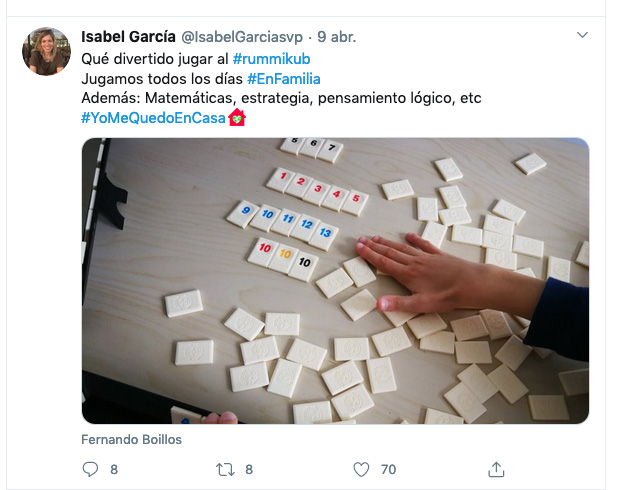Like the tweet with the heart icon
This screenshot has width=617, height=490.
click(x=361, y=468)
